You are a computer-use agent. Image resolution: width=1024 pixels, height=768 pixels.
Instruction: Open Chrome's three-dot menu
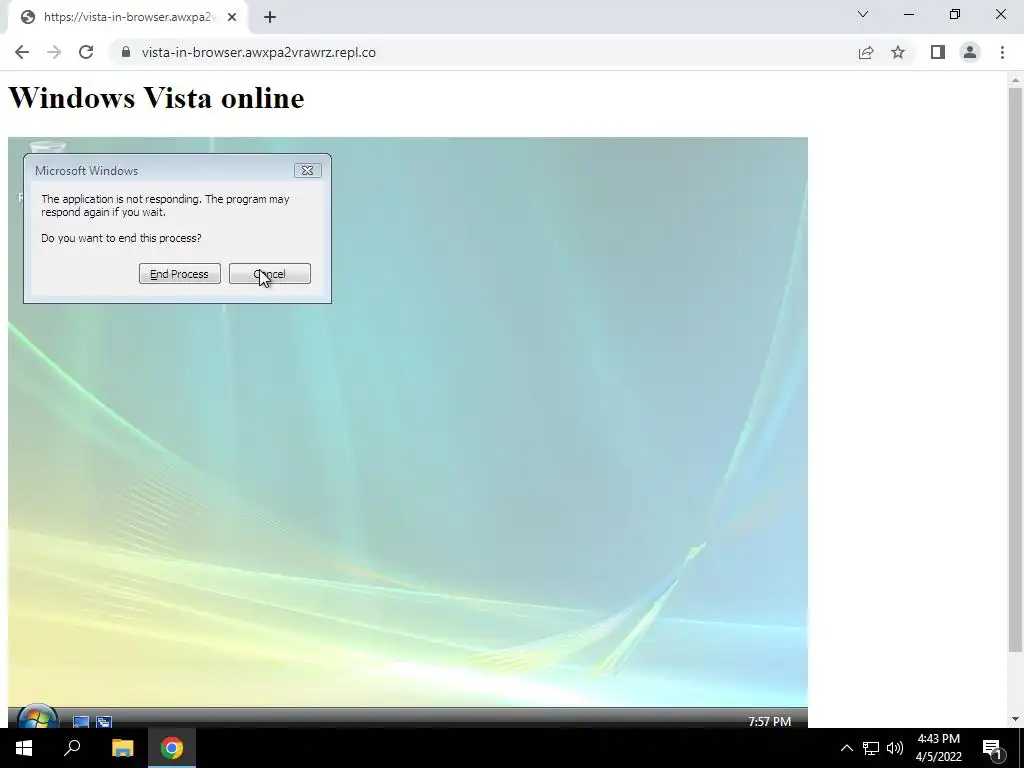pos(1002,52)
